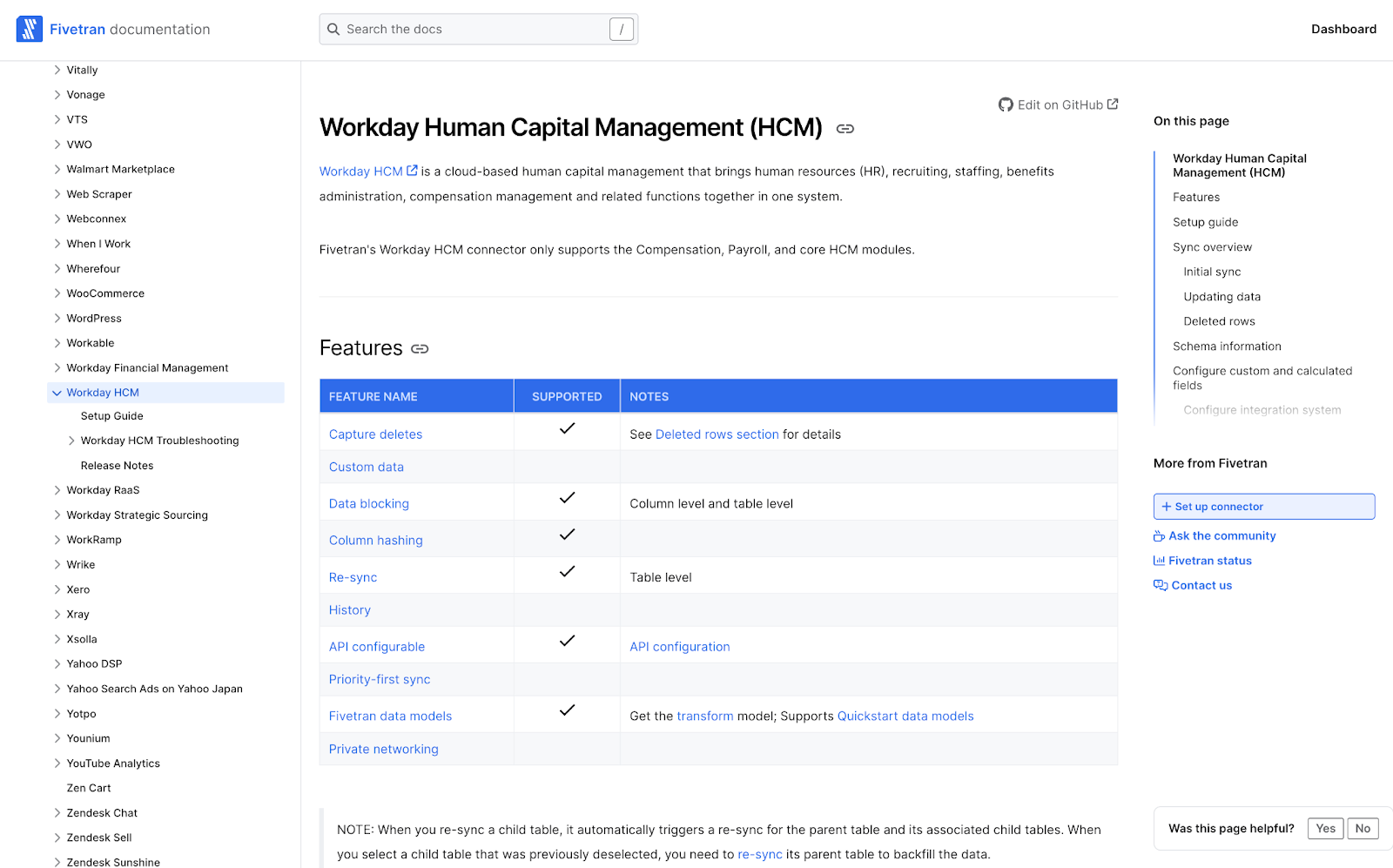The image size is (1393, 868).
Task: Open the Zen Cart sidebar entry
Action: (89, 788)
